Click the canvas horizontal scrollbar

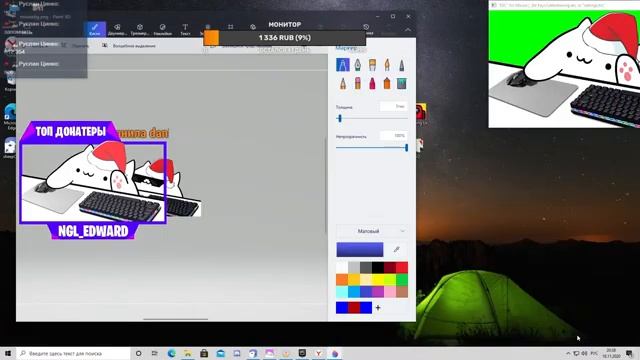point(176,319)
